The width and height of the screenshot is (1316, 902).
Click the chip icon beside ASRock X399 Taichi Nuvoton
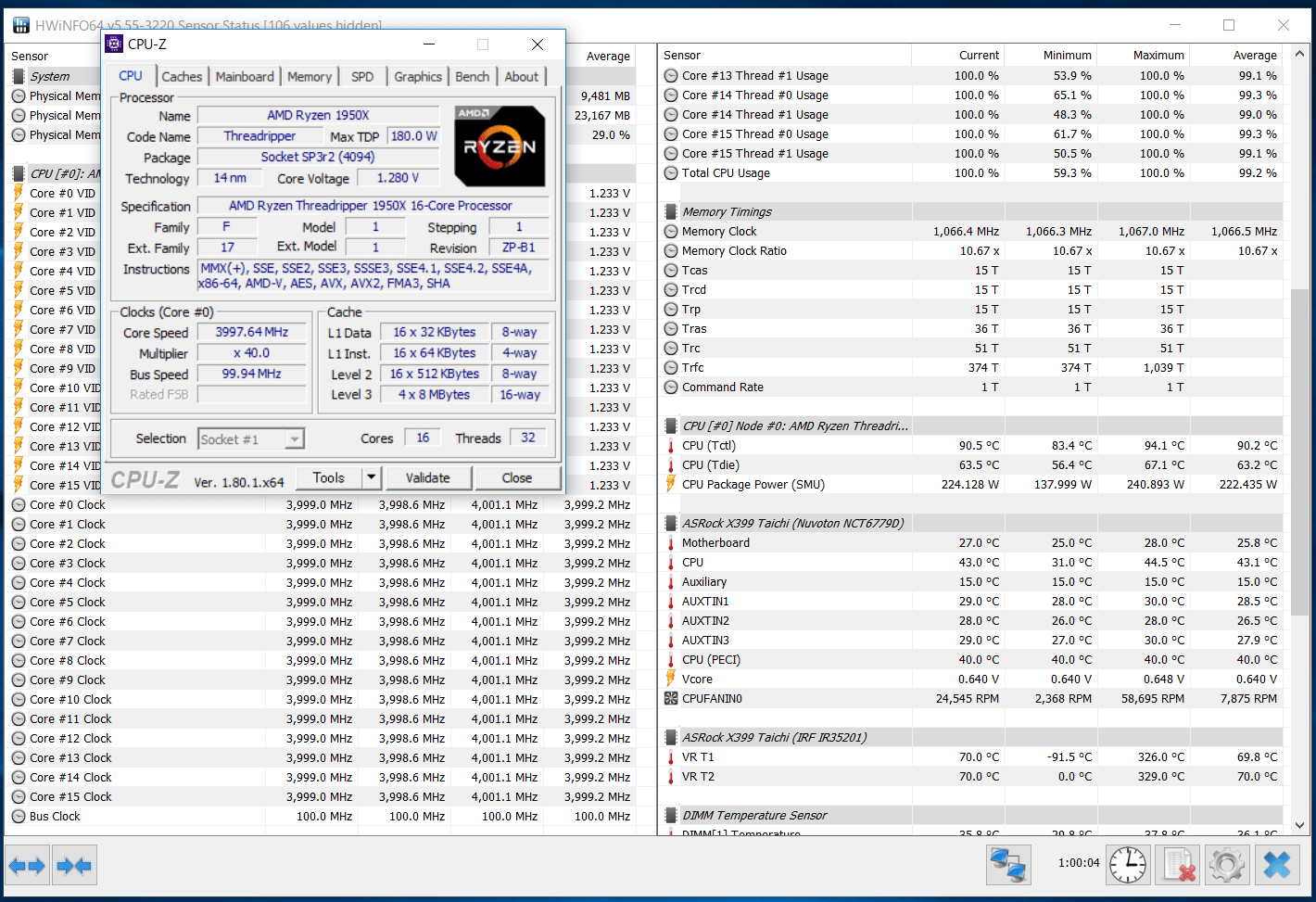671,524
